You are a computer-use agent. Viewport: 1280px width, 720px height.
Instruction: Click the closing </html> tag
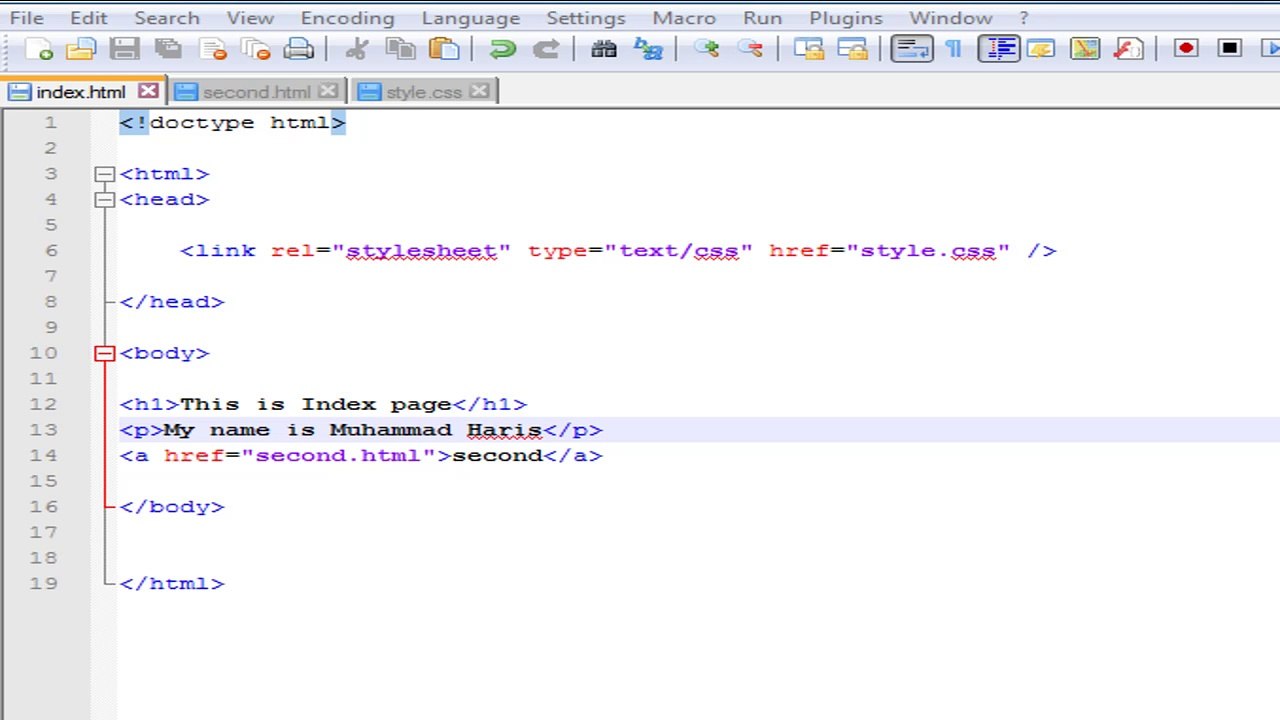tap(172, 583)
